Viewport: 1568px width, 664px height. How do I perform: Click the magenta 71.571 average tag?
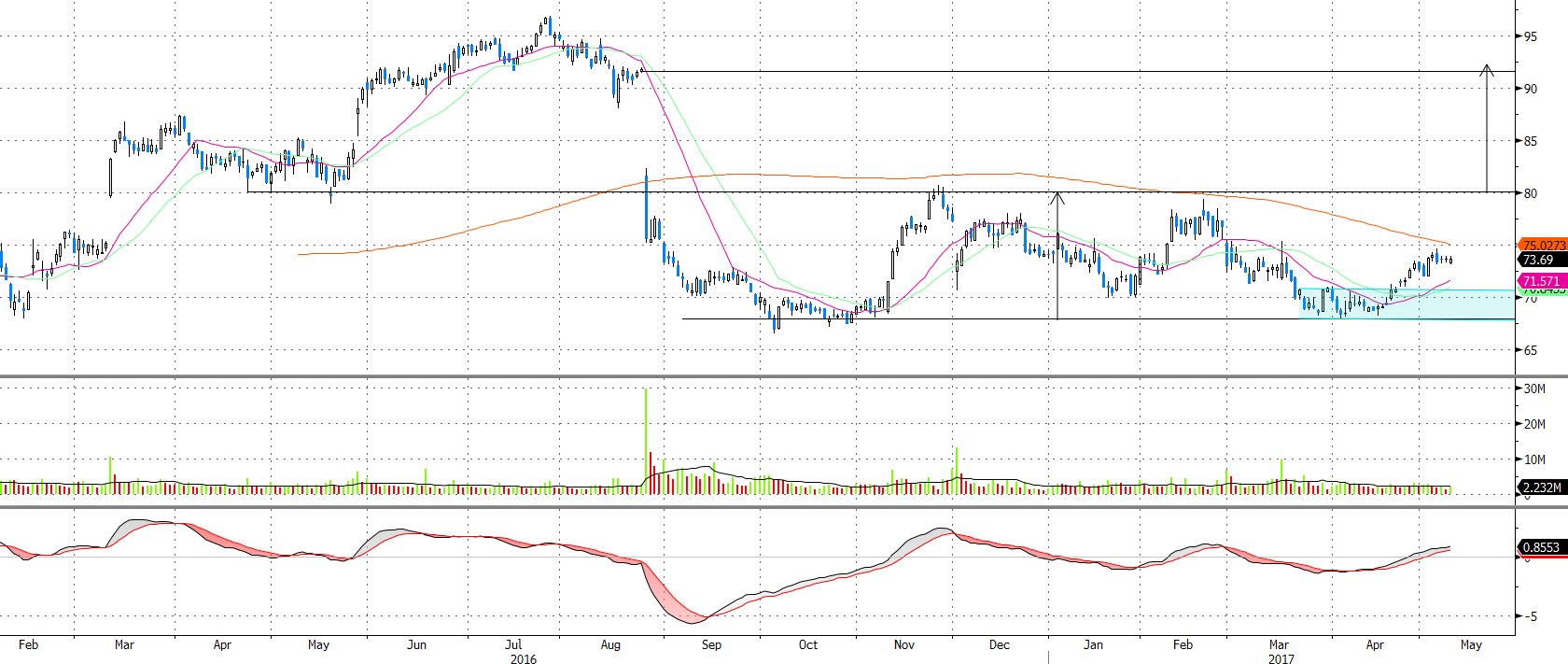[1543, 281]
